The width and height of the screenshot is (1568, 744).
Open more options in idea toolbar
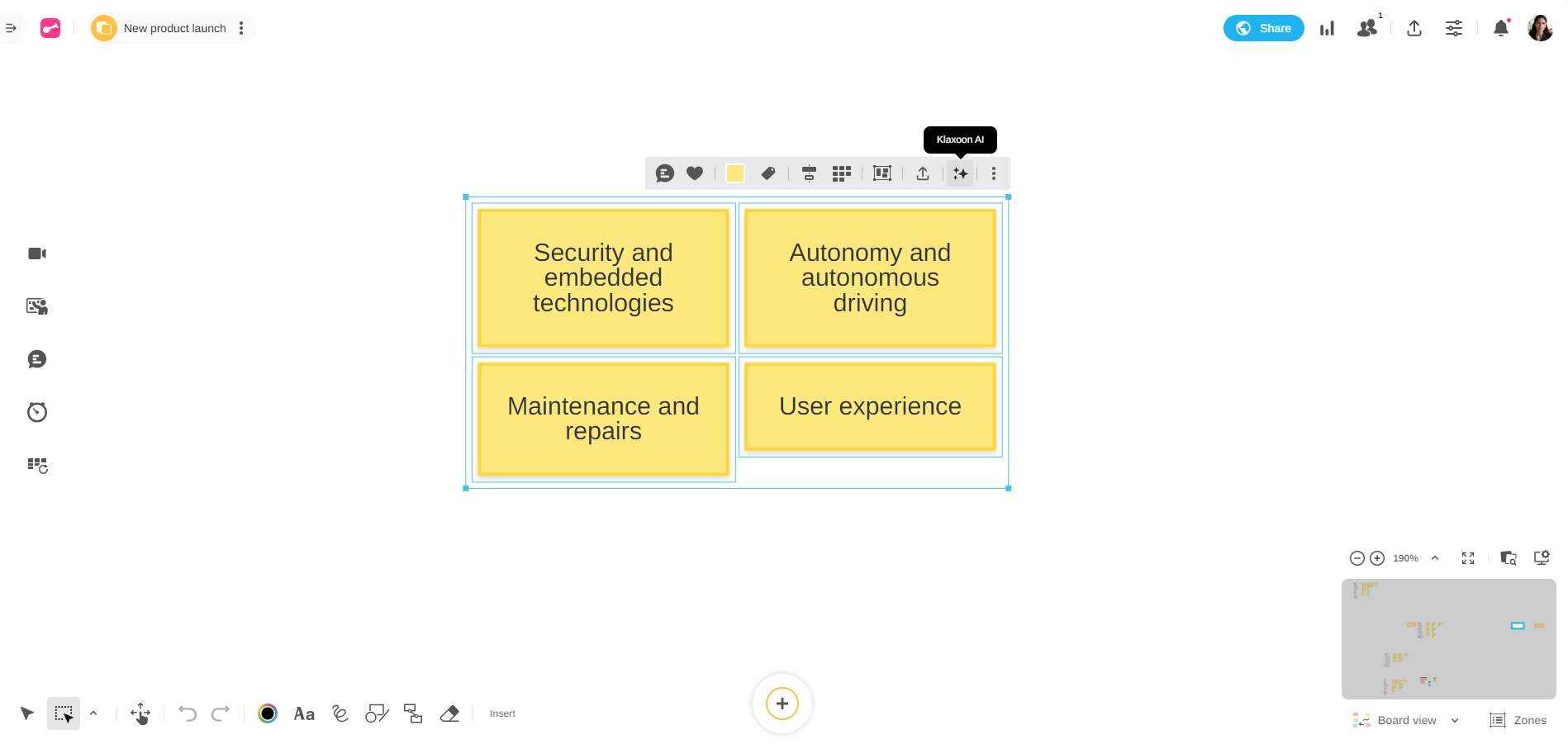pos(994,173)
